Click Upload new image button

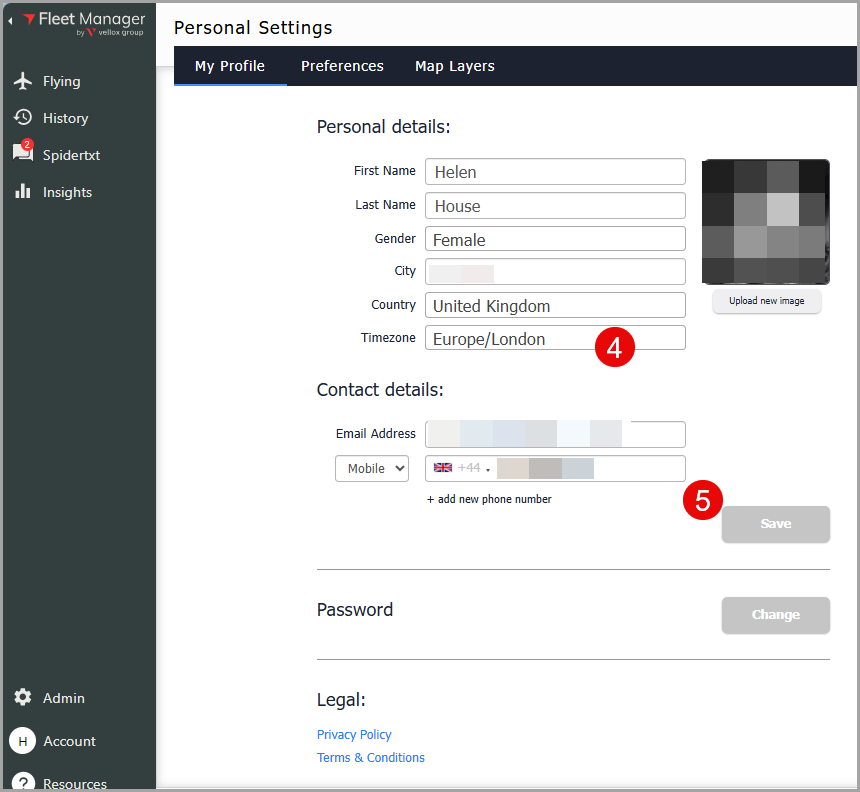[766, 301]
